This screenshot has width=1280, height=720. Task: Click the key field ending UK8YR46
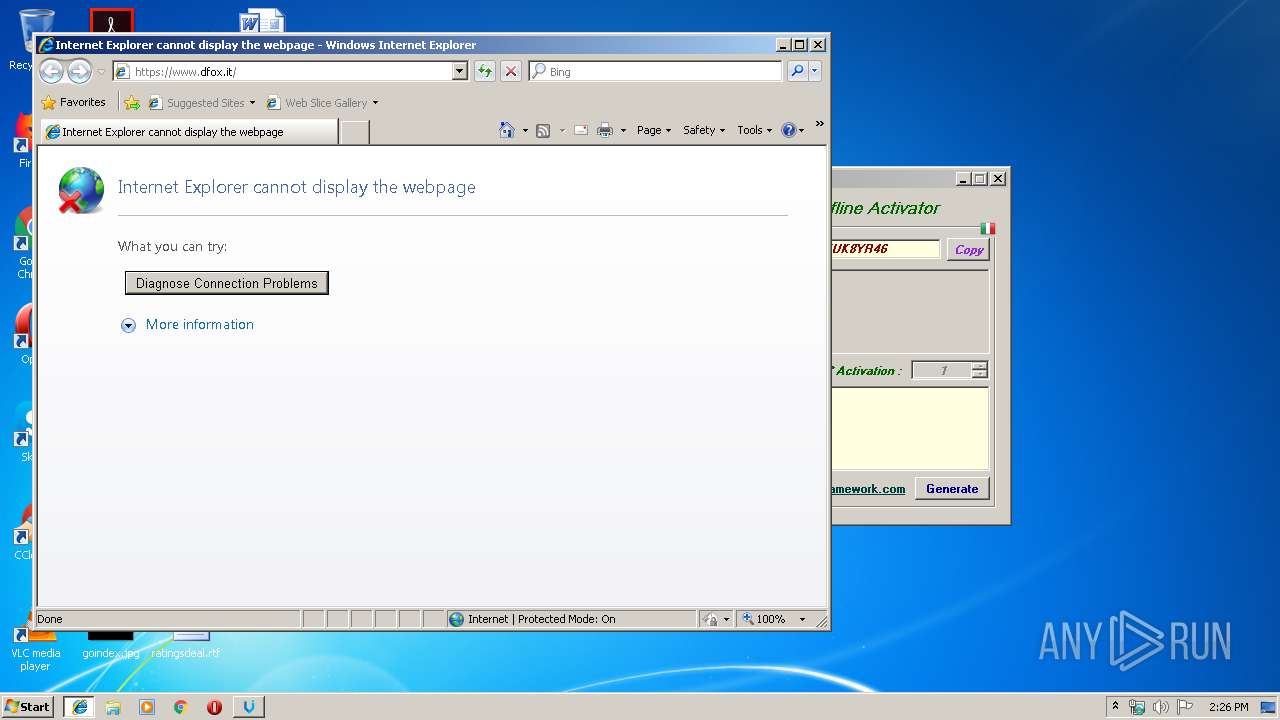885,249
